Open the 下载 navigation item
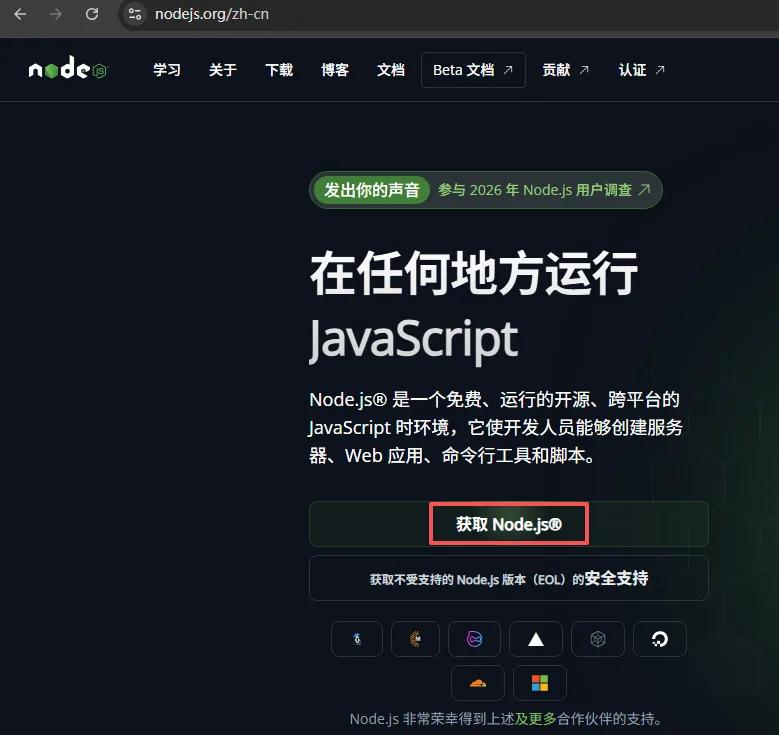Viewport: 779px width, 735px height. point(279,70)
